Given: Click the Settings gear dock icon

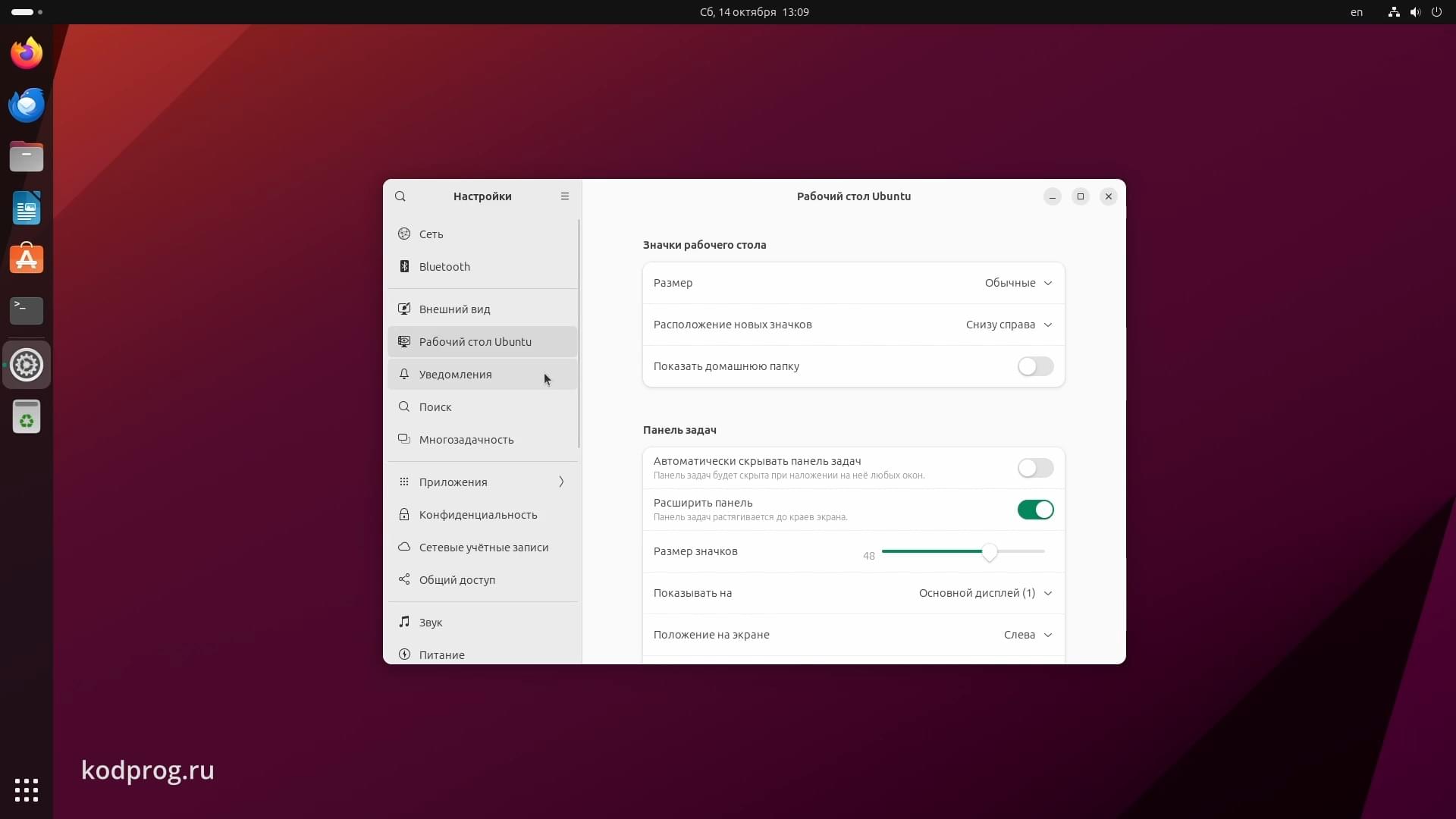Looking at the screenshot, I should 27,365.
